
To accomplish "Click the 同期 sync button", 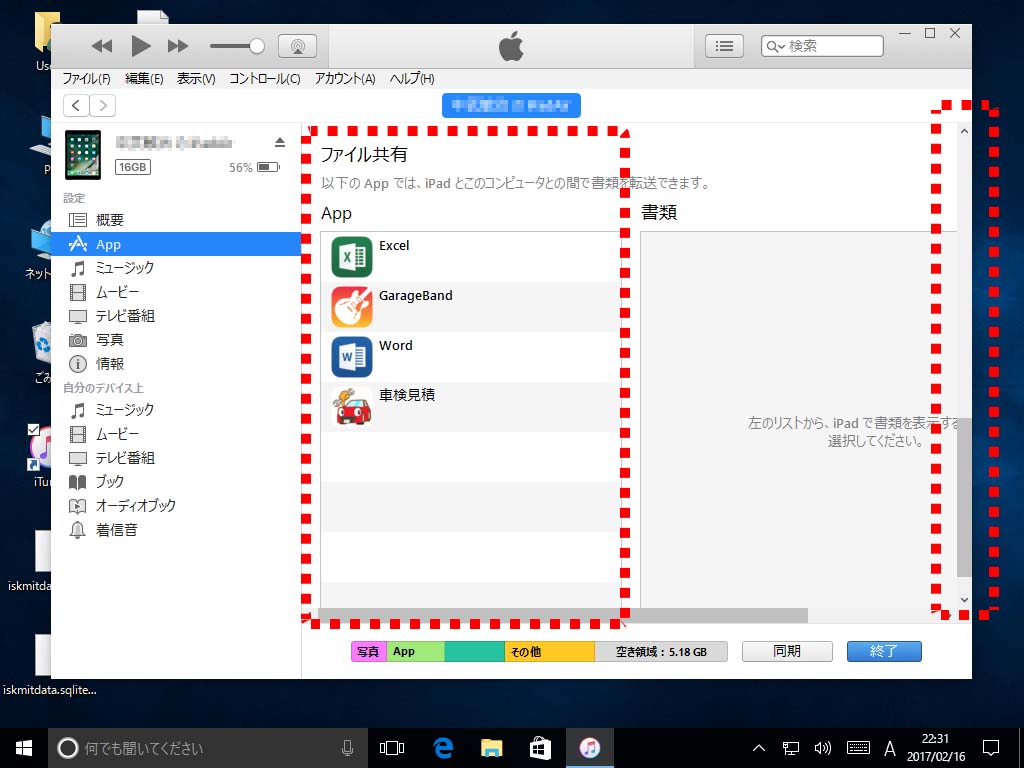I will point(787,651).
